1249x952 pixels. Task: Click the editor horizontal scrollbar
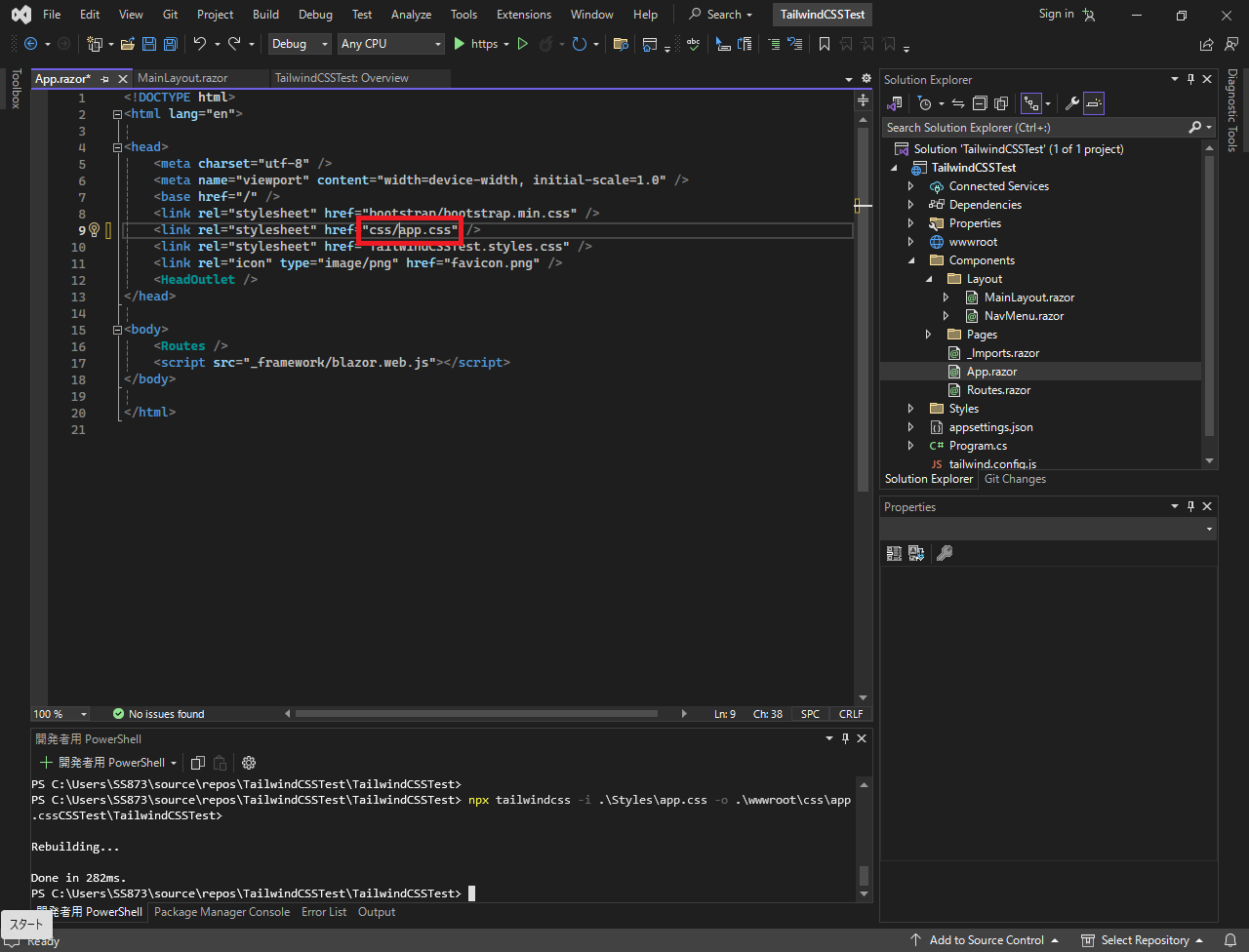point(476,714)
